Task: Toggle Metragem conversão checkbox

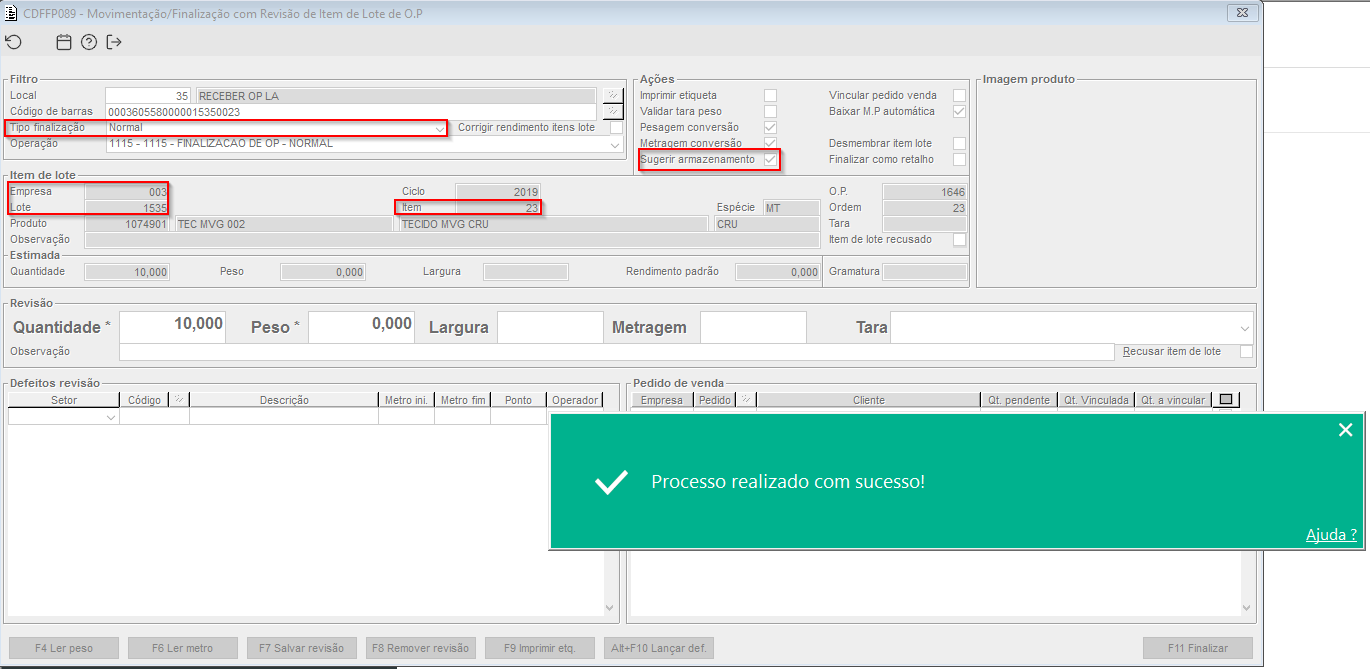Action: pyautogui.click(x=770, y=144)
